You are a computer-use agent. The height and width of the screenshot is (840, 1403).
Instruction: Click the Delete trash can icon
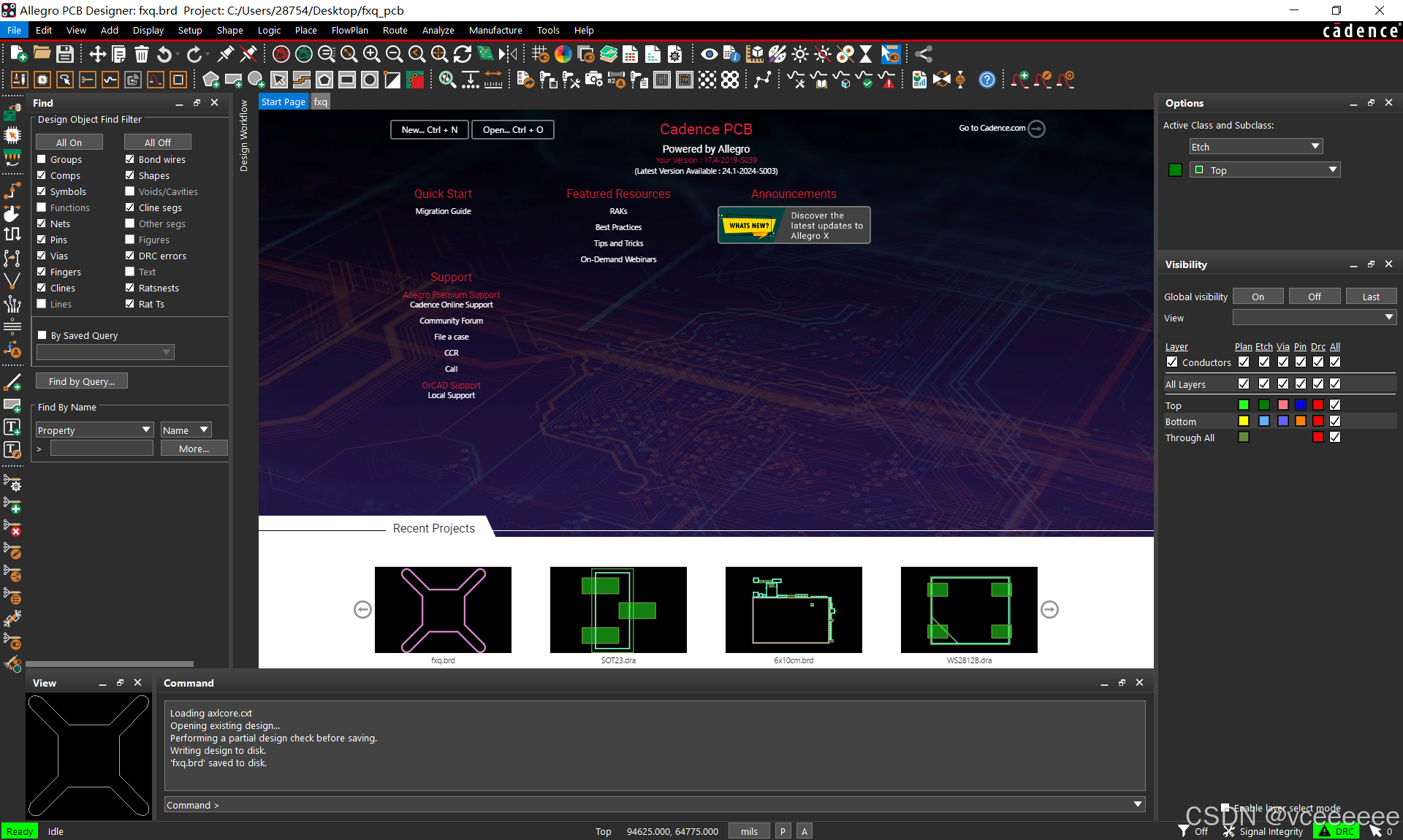tap(142, 54)
